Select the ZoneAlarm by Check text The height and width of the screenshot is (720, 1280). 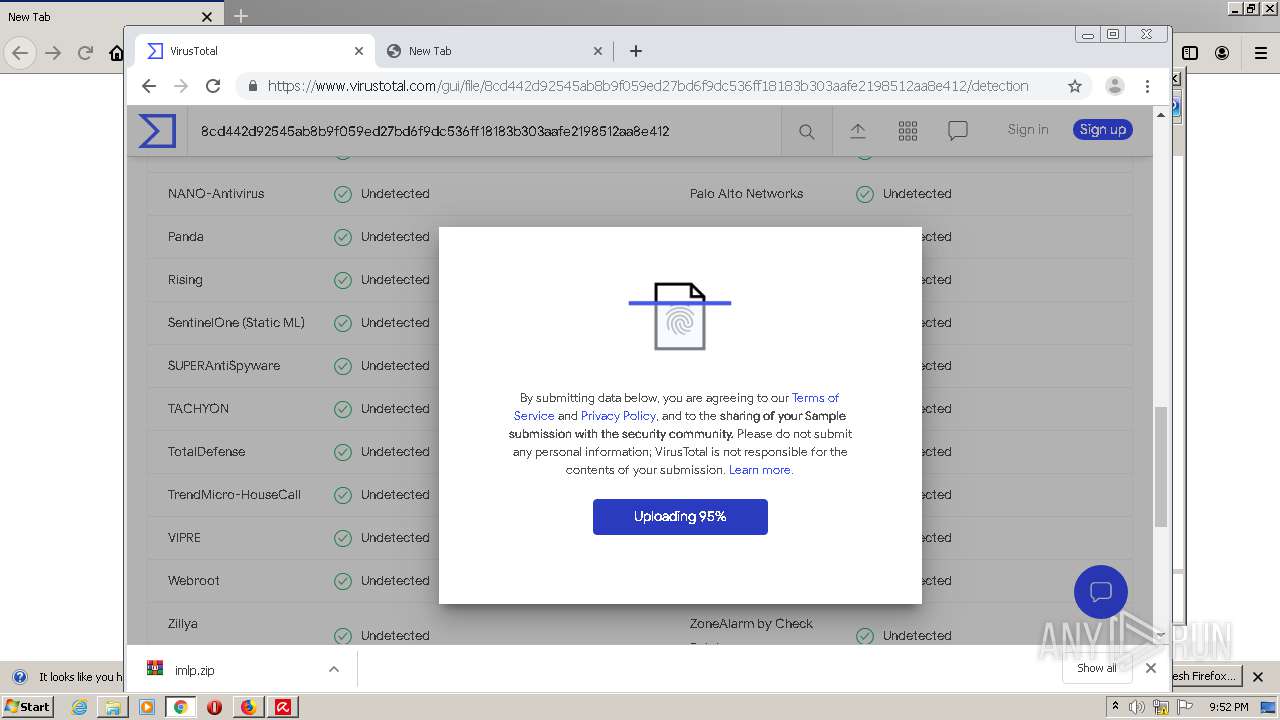tap(751, 624)
